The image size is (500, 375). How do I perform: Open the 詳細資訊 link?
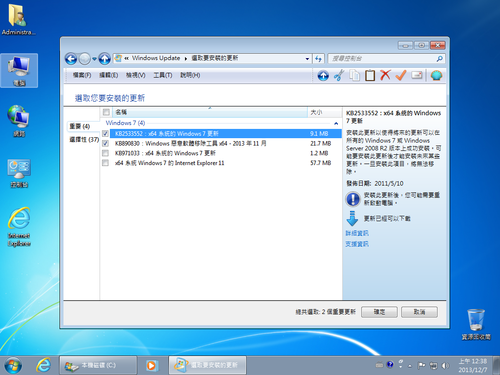tap(357, 233)
